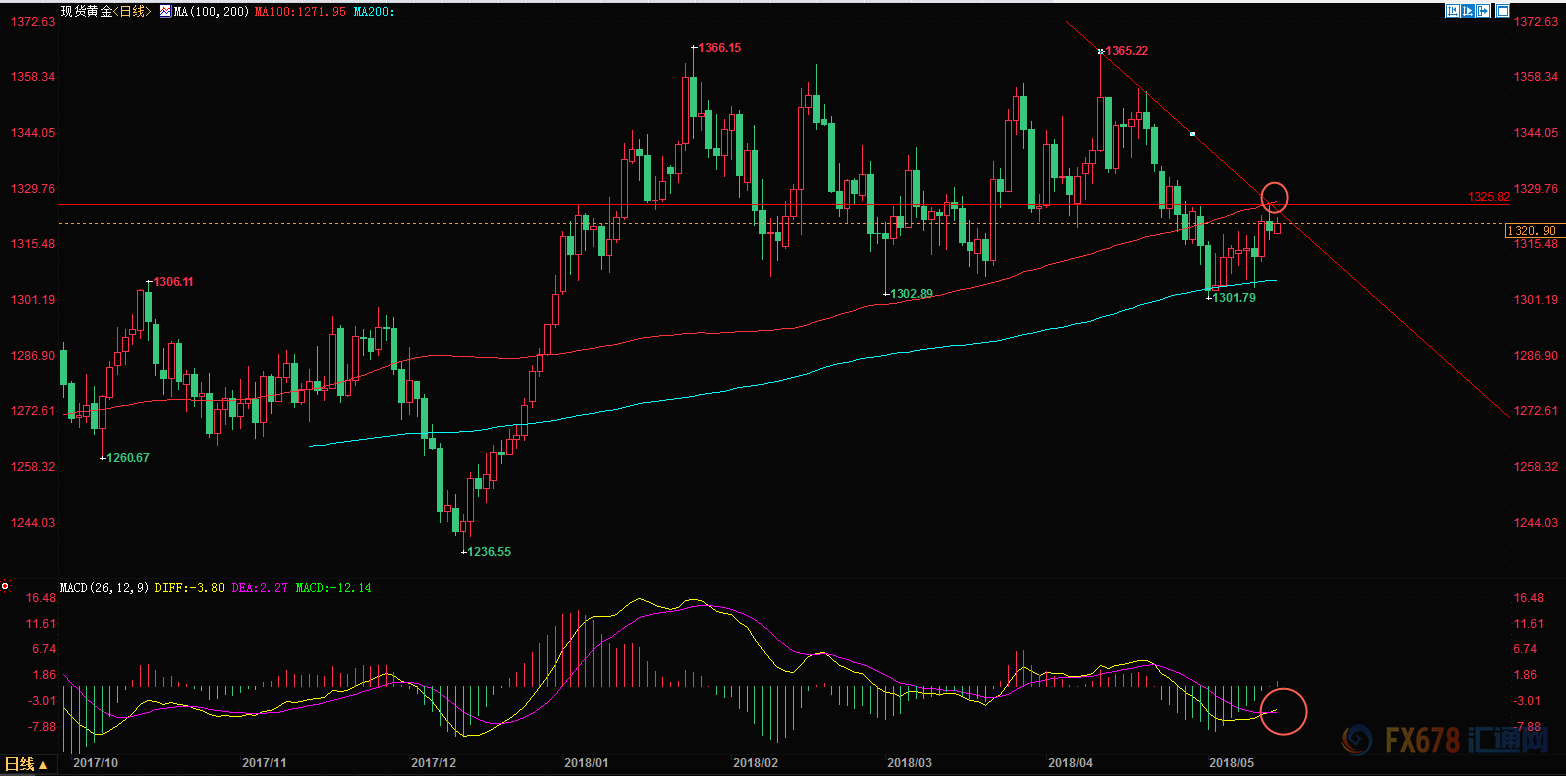Click the 1365.22 peak price label
Viewport: 1566px width, 776px height.
(x=1126, y=50)
